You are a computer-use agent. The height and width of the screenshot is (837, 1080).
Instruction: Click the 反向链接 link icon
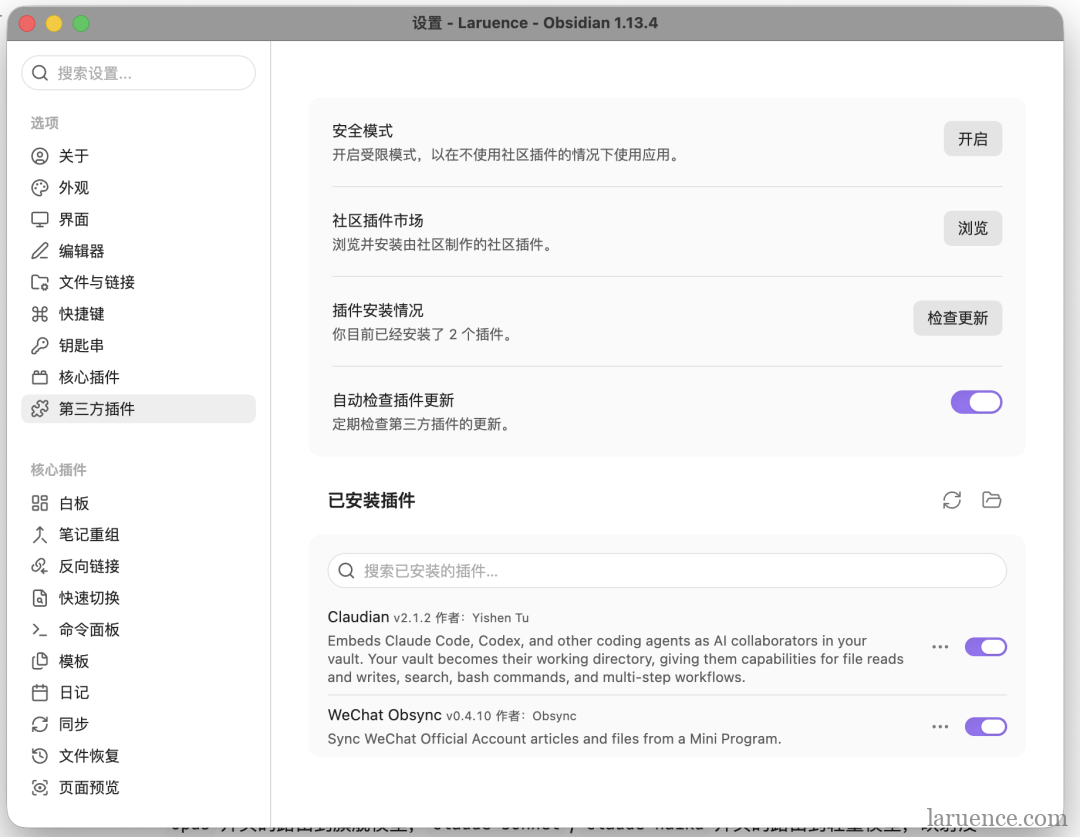pos(40,567)
